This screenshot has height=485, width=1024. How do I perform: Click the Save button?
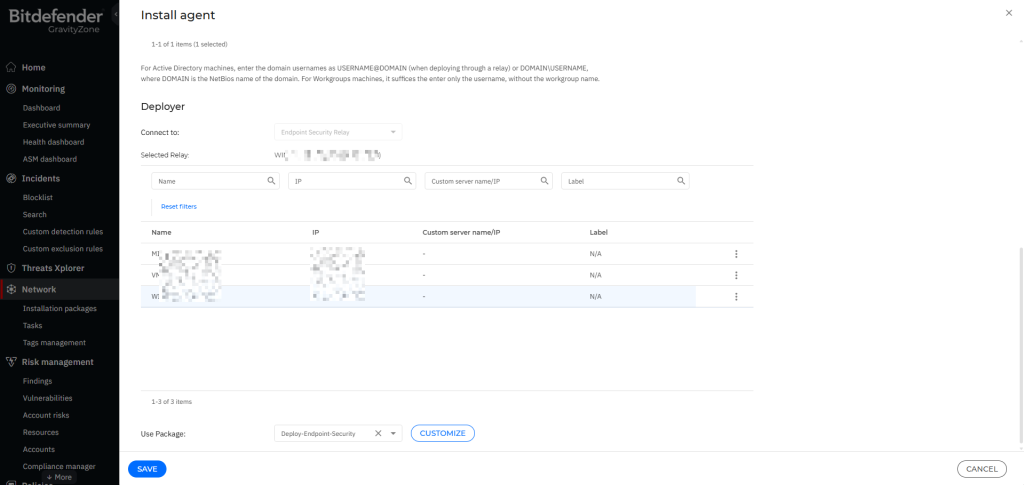(x=147, y=468)
